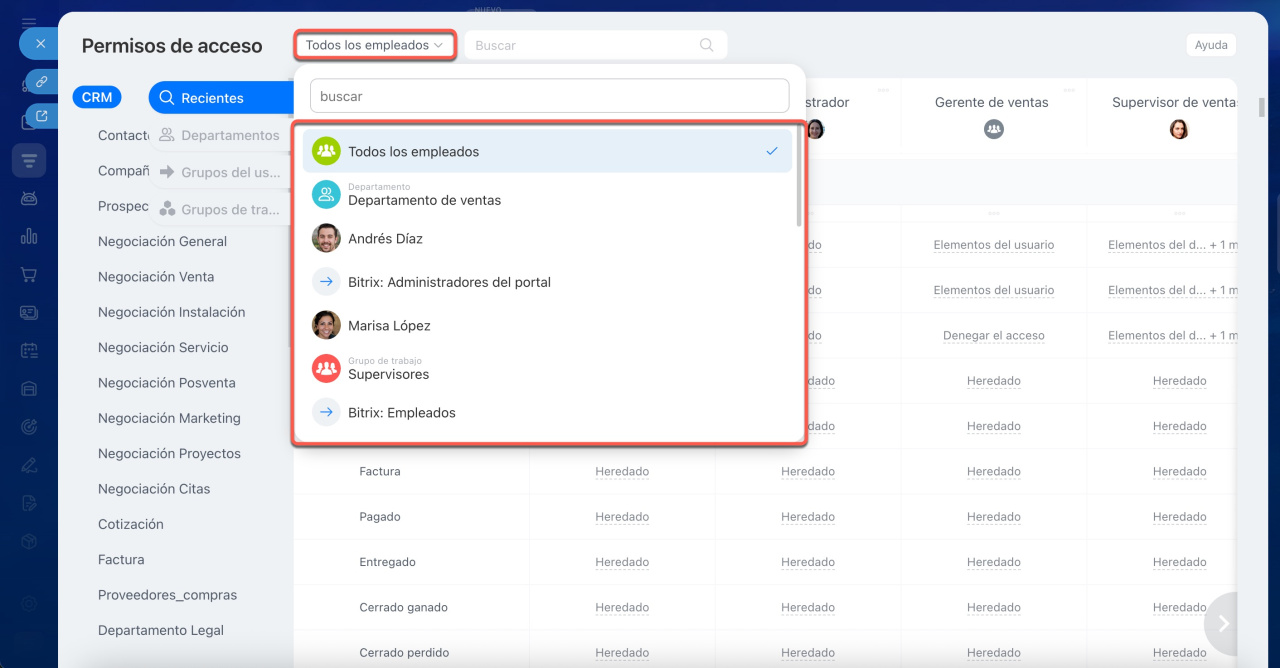This screenshot has width=1280, height=668.
Task: Click the close X button at top left
Action: [x=40, y=44]
